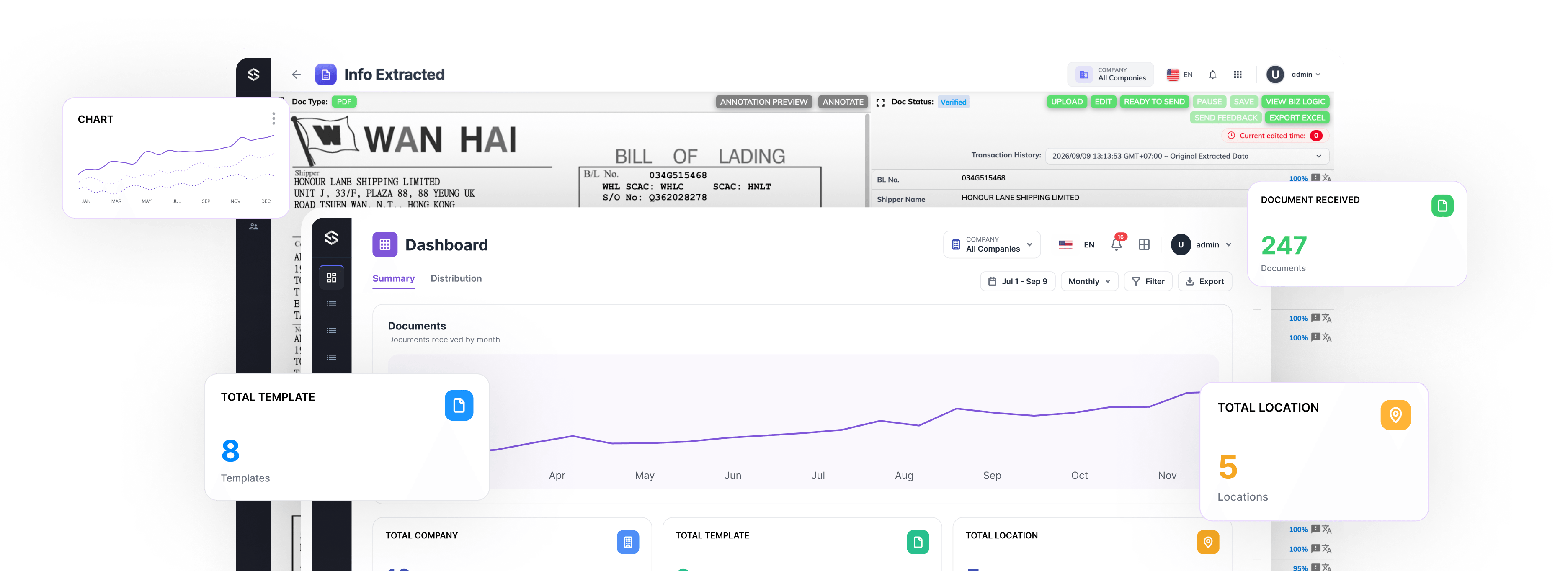Screen dimensions: 1568x571
Task: Switch to the Summary tab
Action: (393, 278)
